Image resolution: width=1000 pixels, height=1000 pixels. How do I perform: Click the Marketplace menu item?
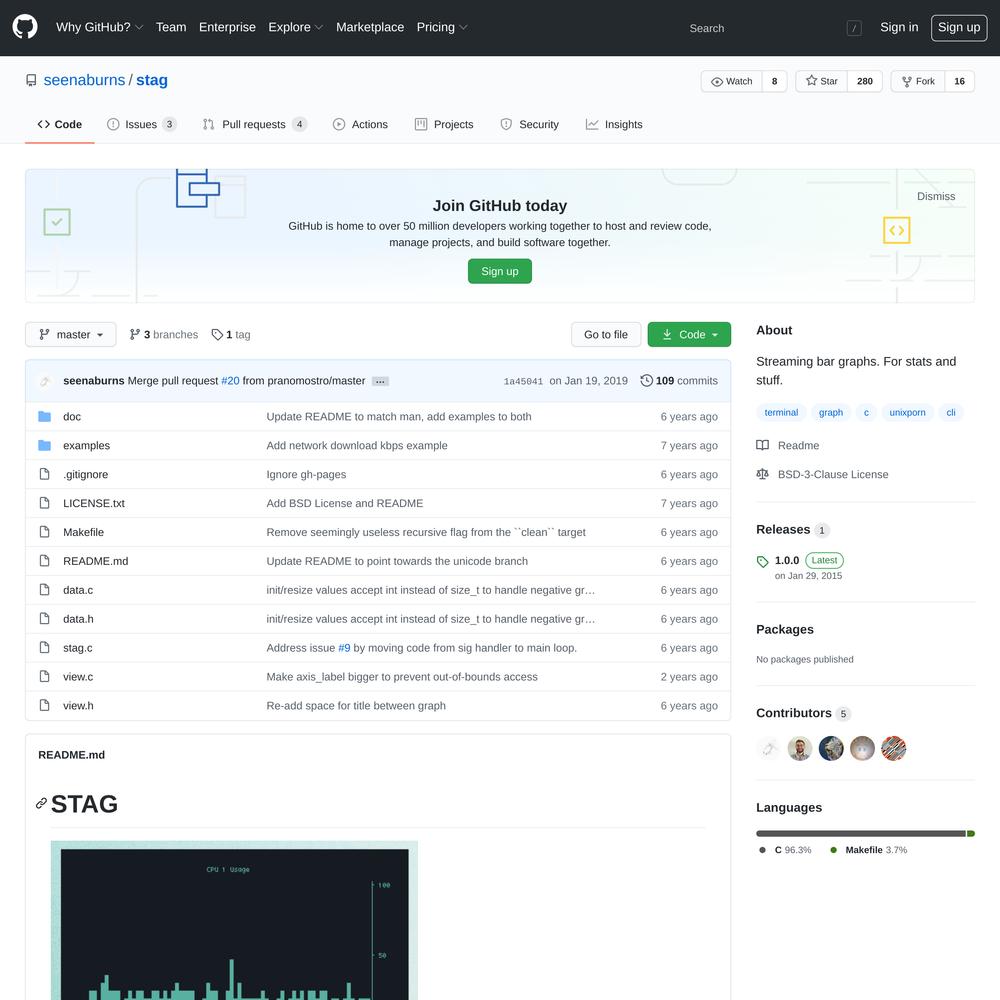coord(370,27)
